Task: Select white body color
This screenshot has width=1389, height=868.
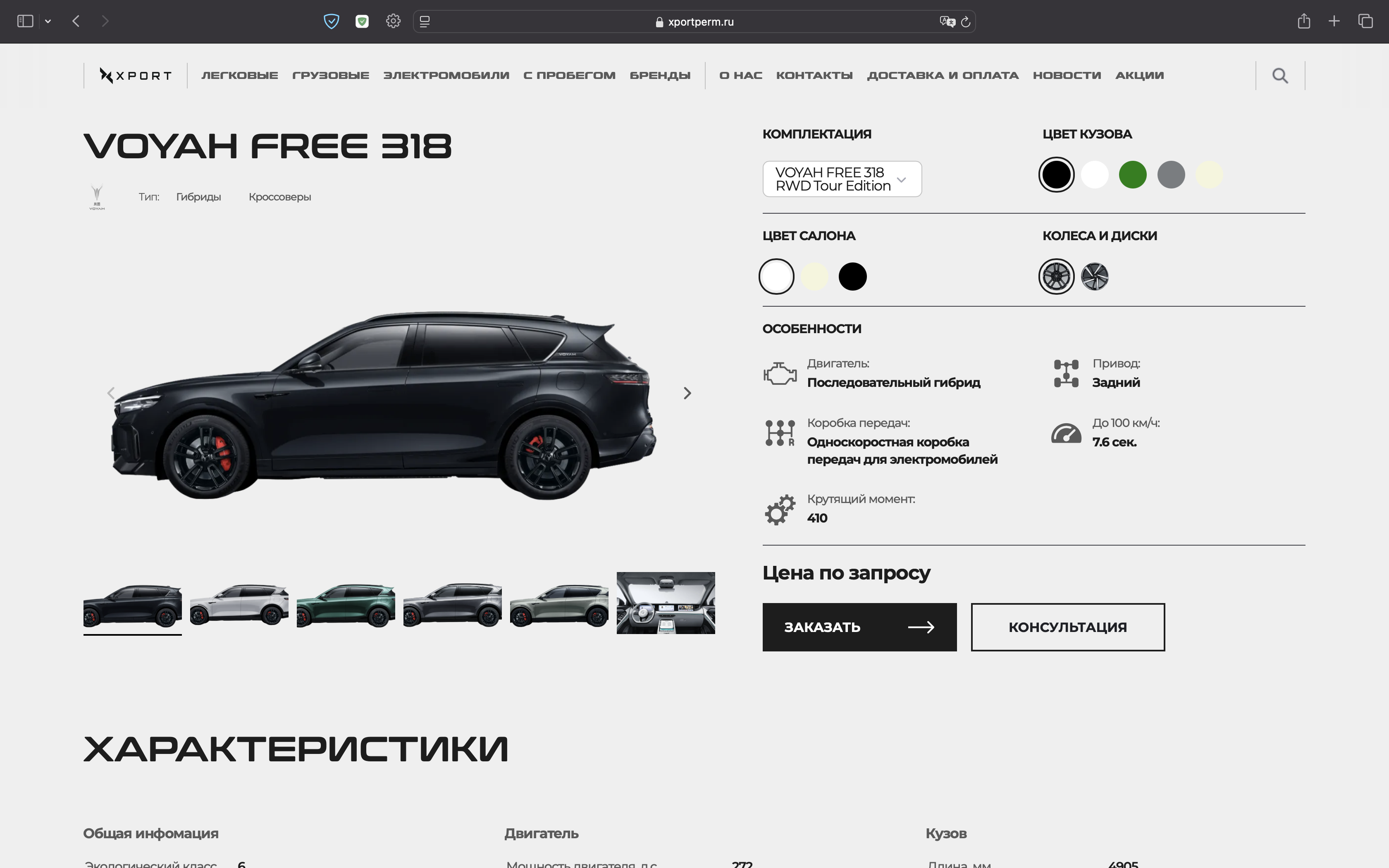Action: click(x=1095, y=174)
